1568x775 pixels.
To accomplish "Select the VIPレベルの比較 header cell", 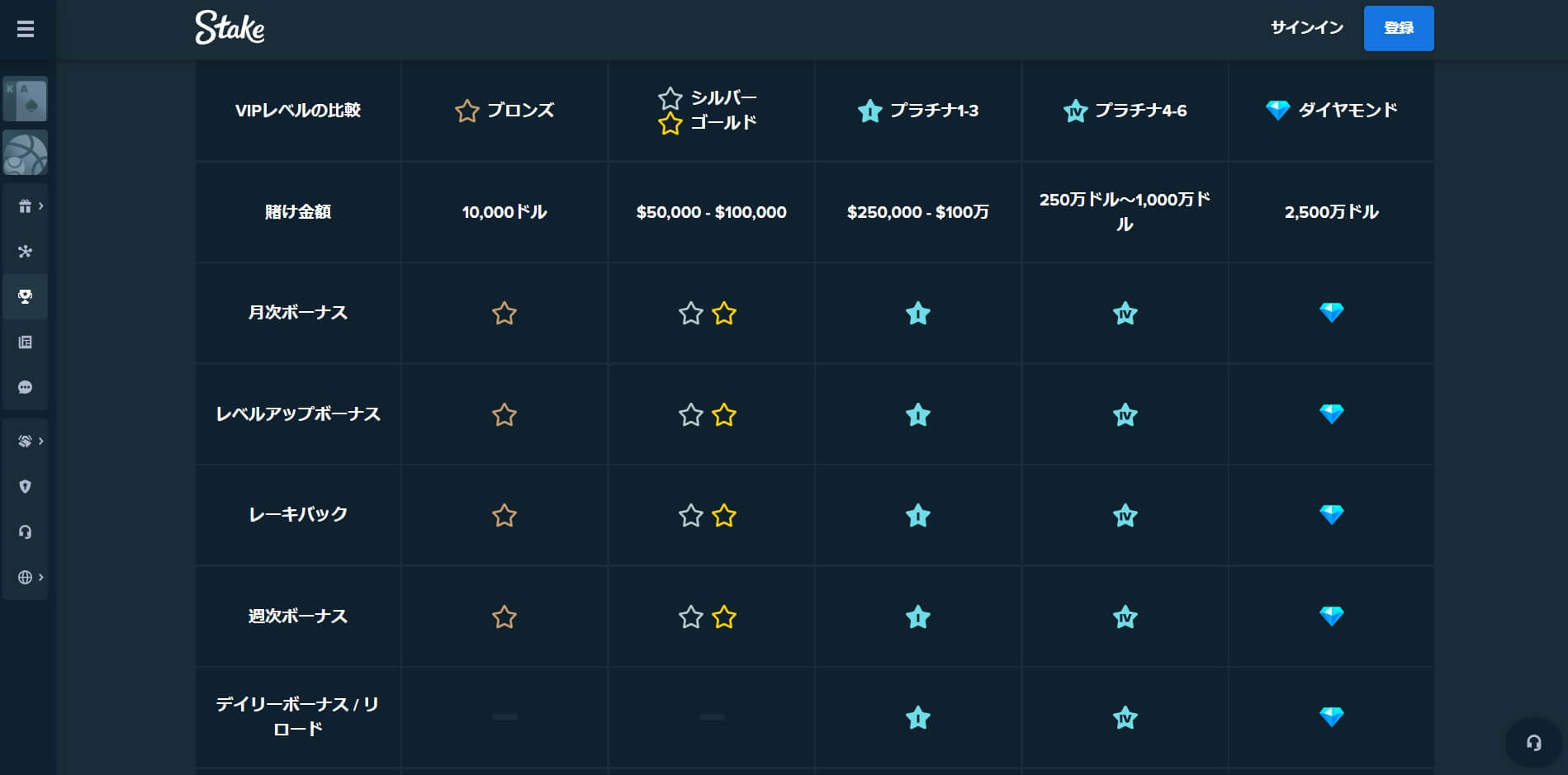I will pyautogui.click(x=298, y=111).
